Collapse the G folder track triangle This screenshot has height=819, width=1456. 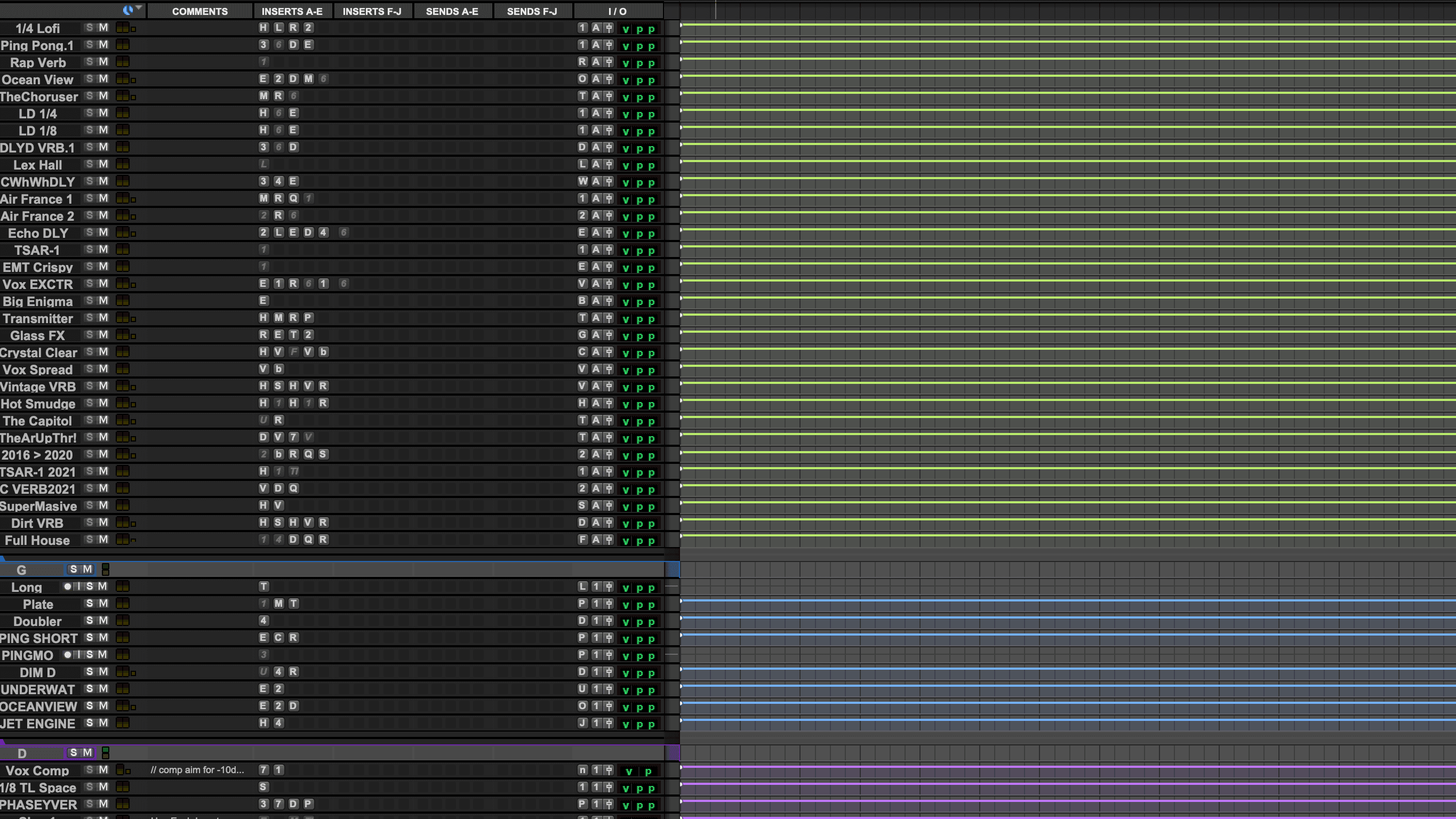pyautogui.click(x=3, y=558)
